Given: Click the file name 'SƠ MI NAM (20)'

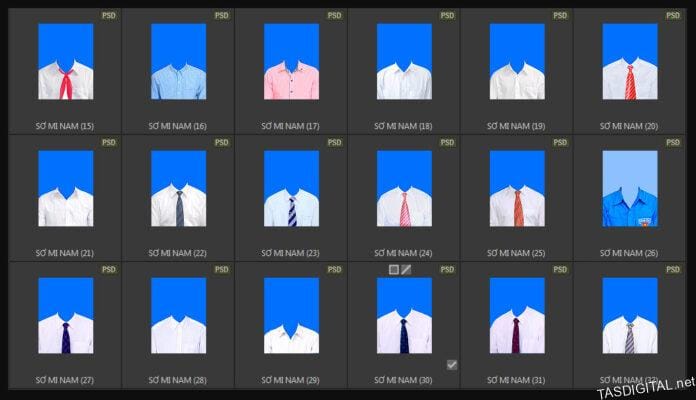Looking at the screenshot, I should [629, 126].
